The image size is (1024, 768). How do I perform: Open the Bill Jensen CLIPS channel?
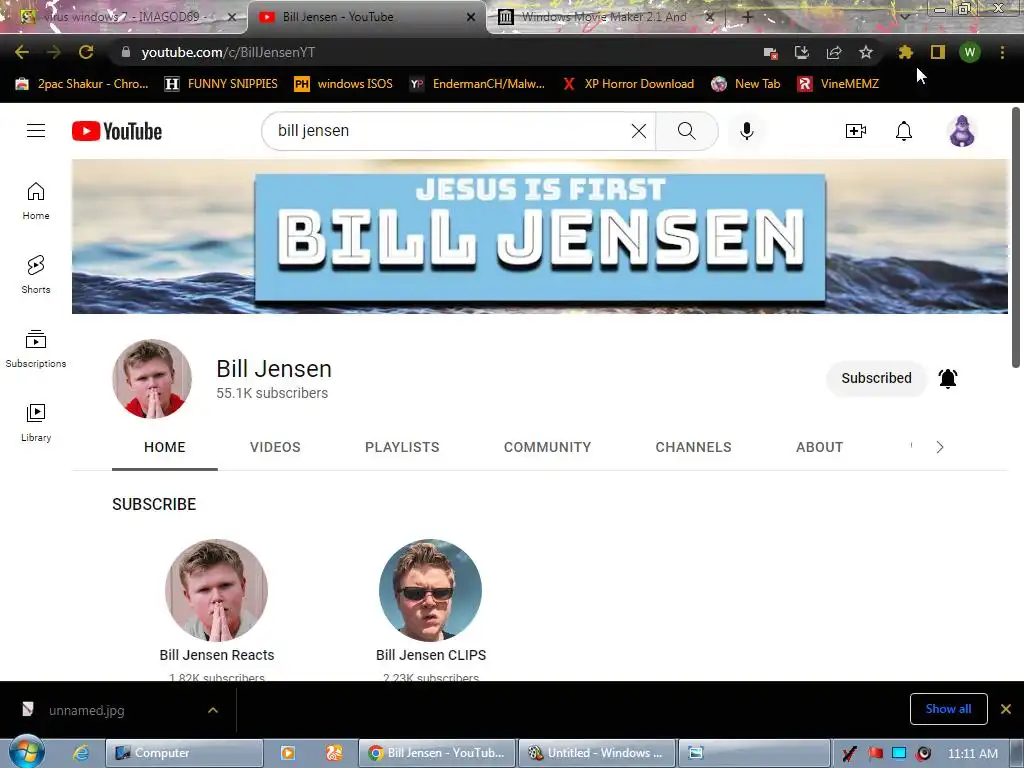click(431, 655)
